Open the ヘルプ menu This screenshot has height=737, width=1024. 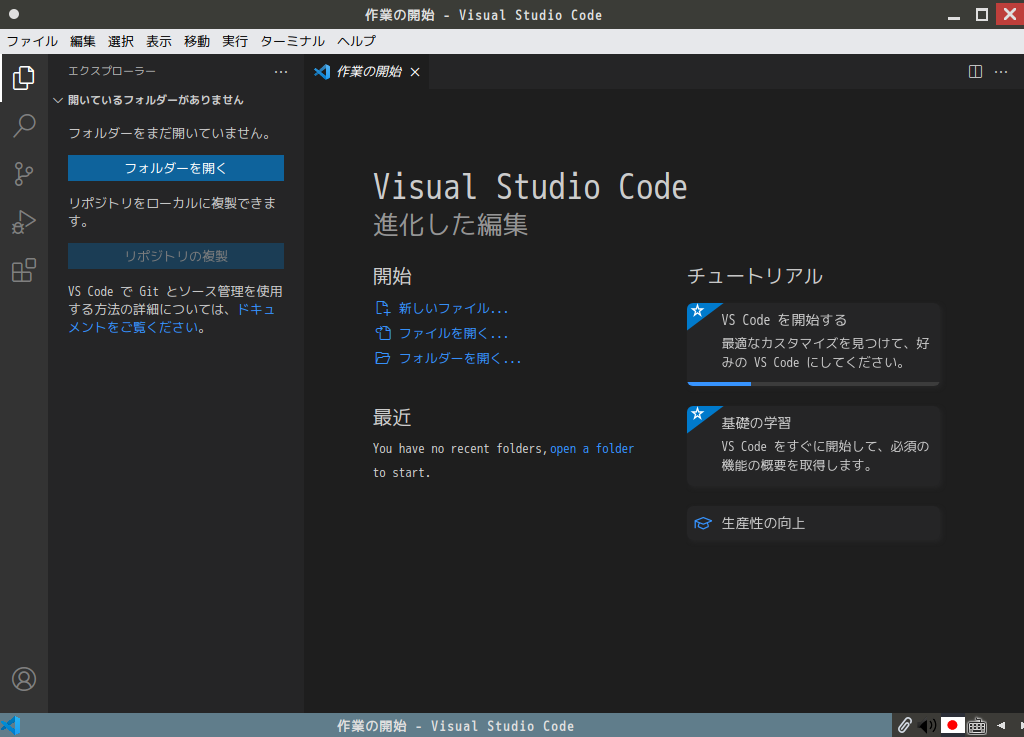357,41
